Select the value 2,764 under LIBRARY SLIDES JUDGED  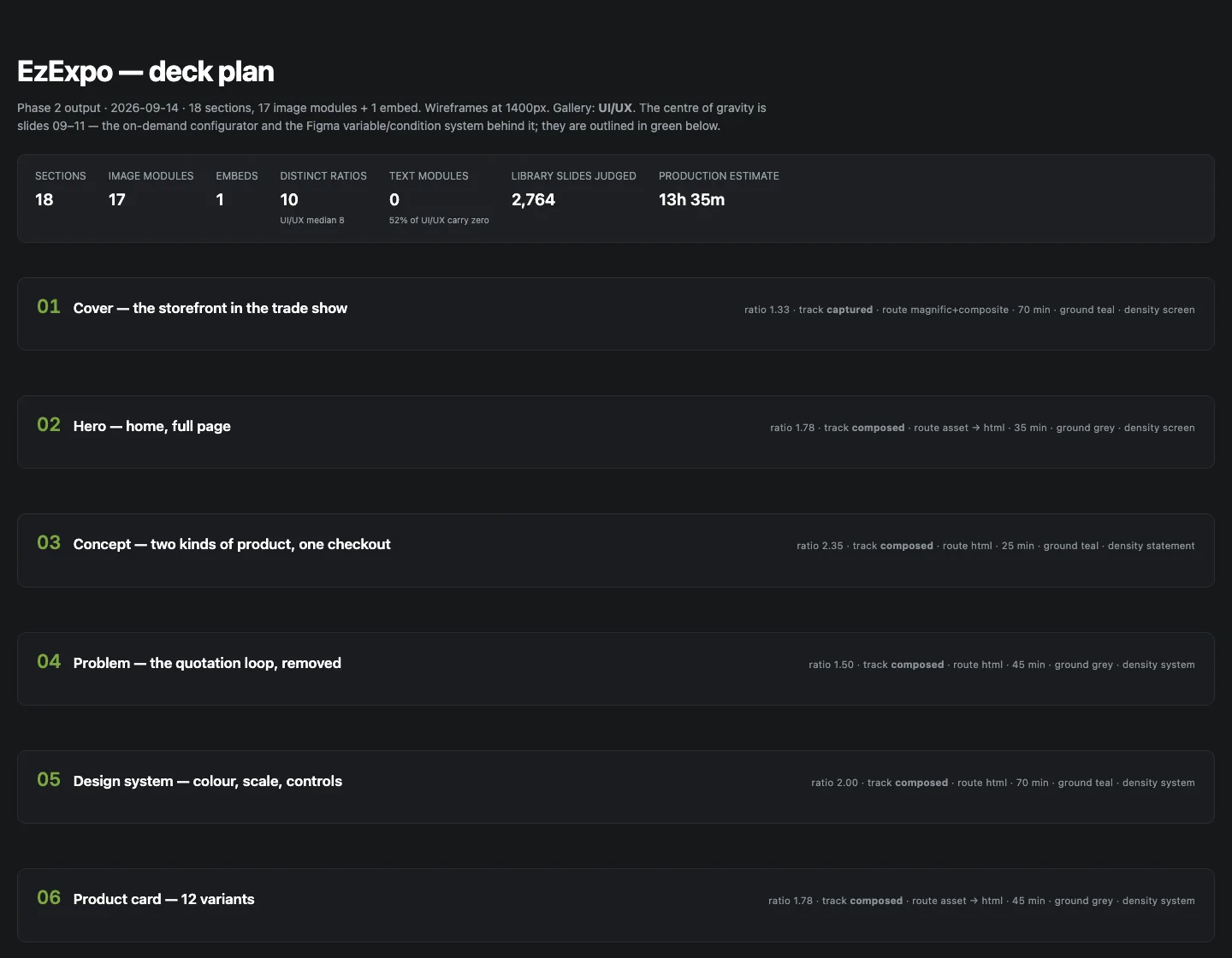pos(533,199)
